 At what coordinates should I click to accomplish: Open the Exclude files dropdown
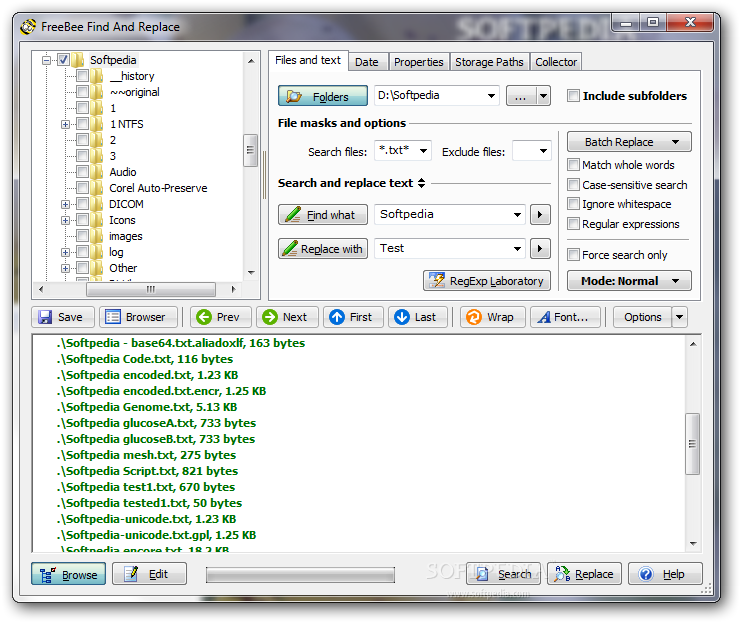click(543, 151)
